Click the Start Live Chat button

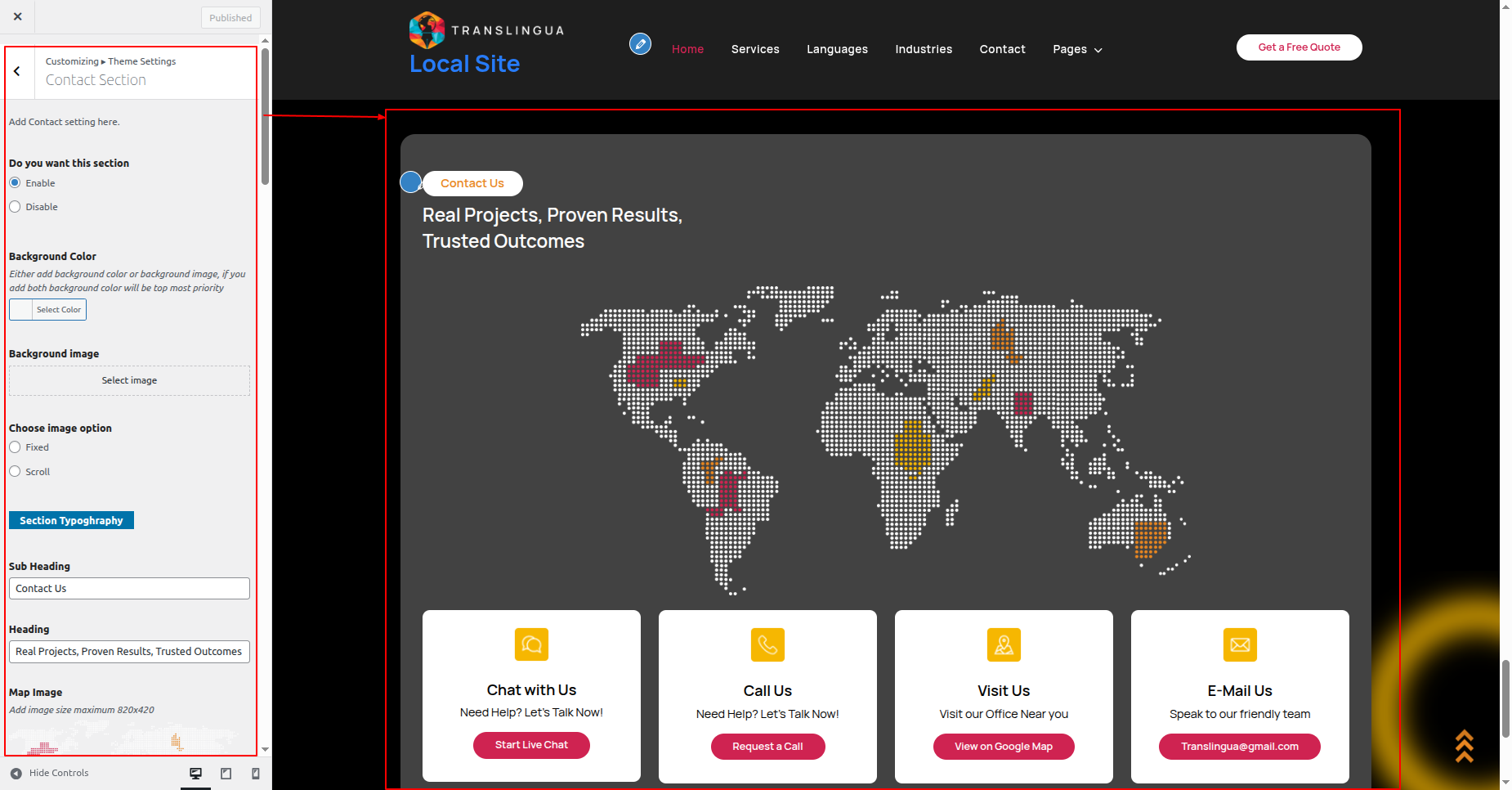531,745
